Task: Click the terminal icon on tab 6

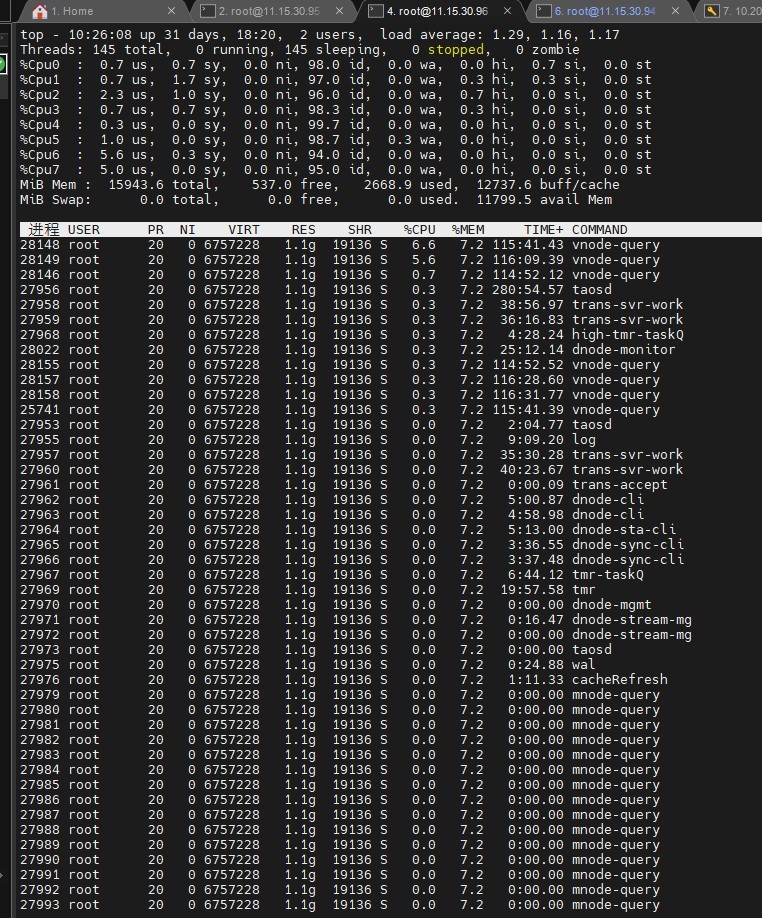Action: [x=543, y=11]
